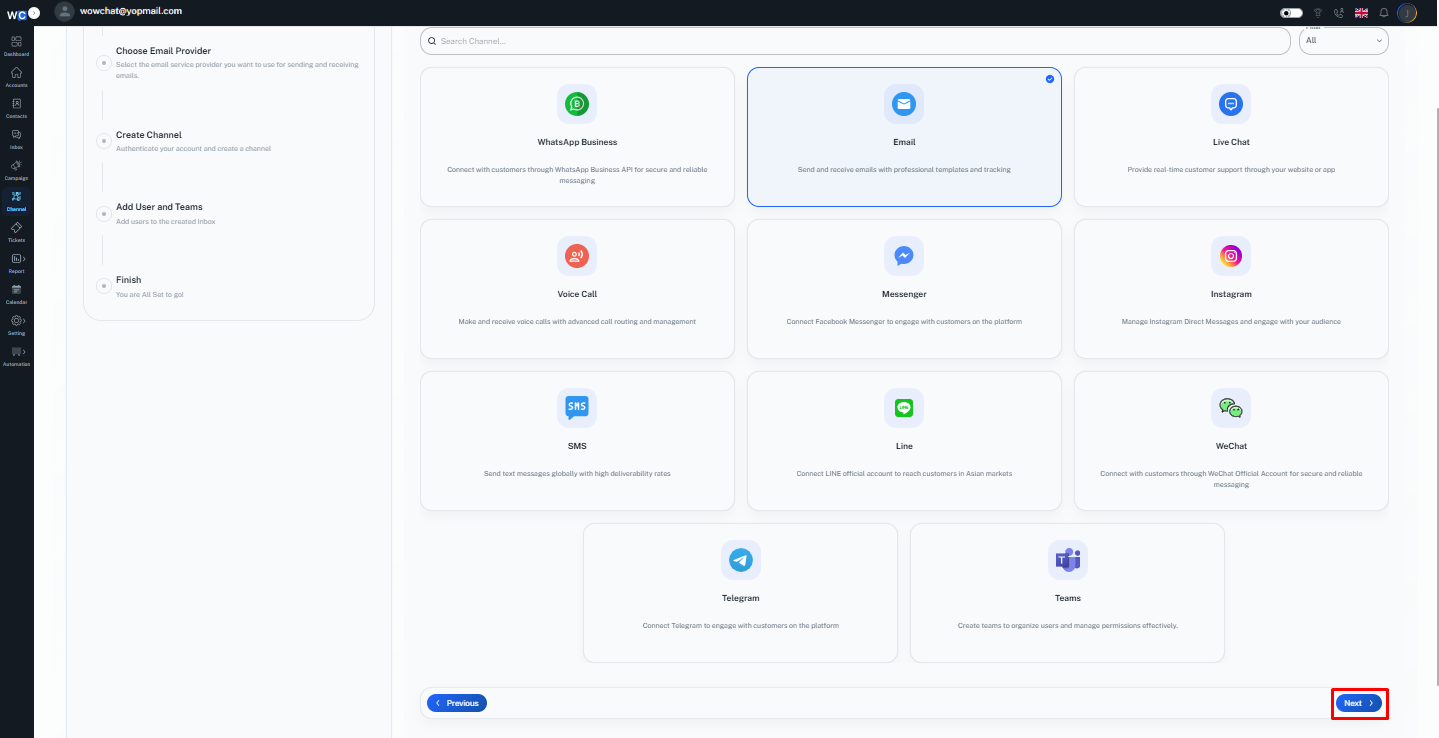This screenshot has height=738, width=1439.
Task: Select the Messenger channel icon
Action: point(904,256)
